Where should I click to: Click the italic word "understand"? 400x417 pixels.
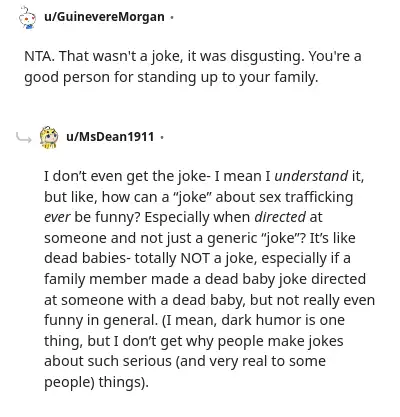[x=311, y=176]
